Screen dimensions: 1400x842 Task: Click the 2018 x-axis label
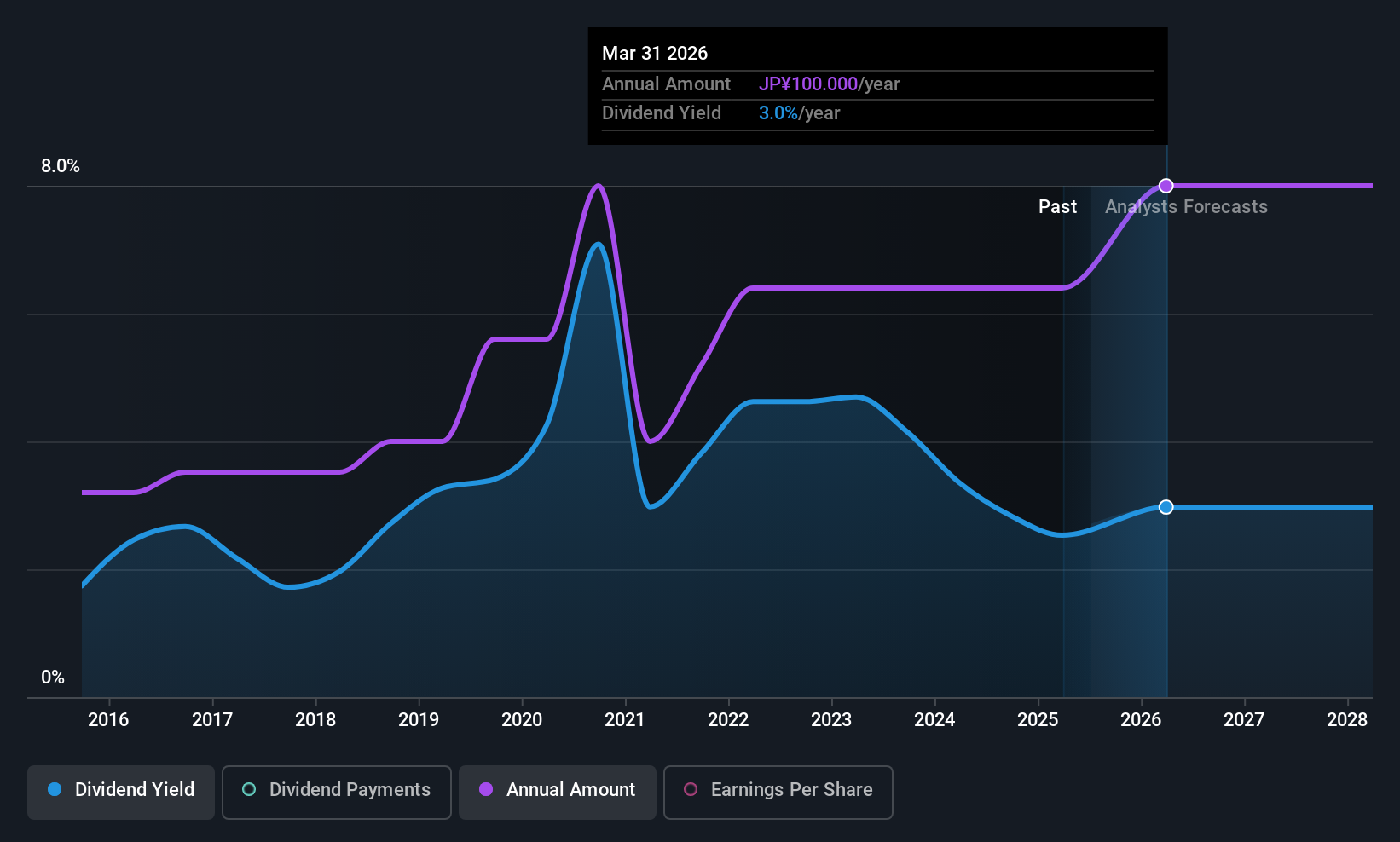click(x=315, y=720)
